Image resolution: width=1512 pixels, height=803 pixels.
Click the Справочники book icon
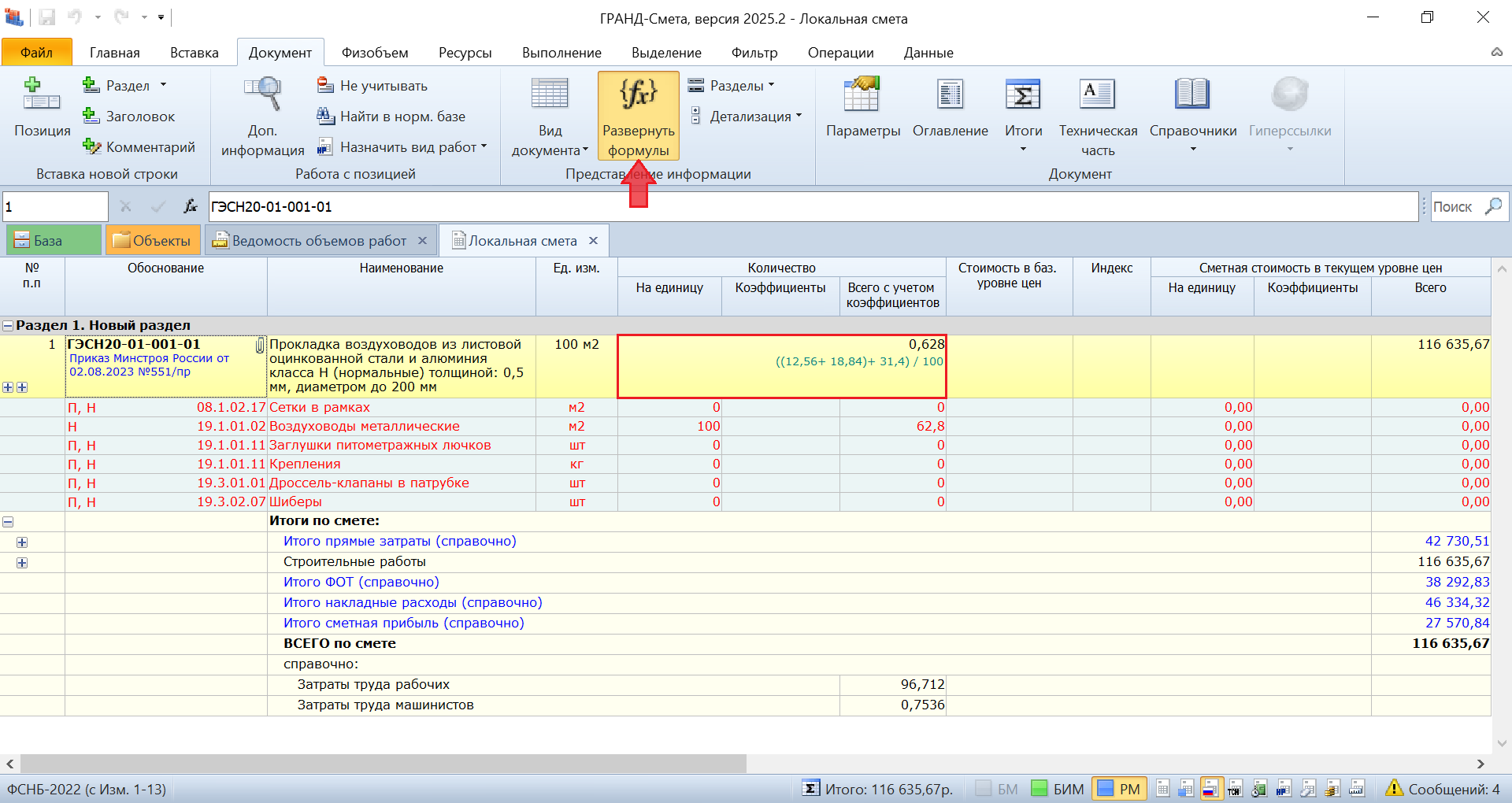point(1192,94)
